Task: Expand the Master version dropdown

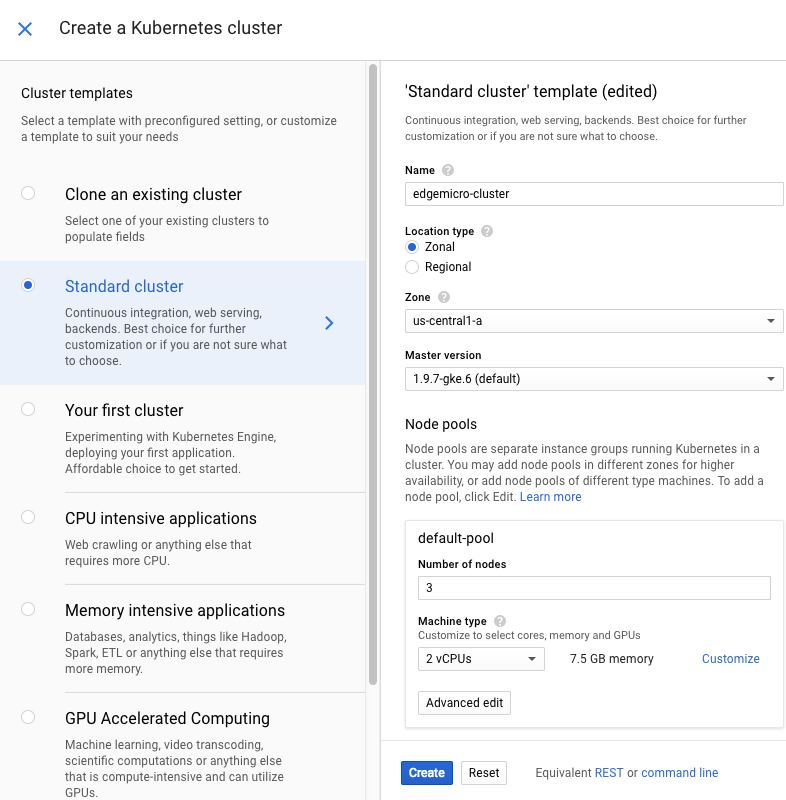Action: click(x=594, y=379)
